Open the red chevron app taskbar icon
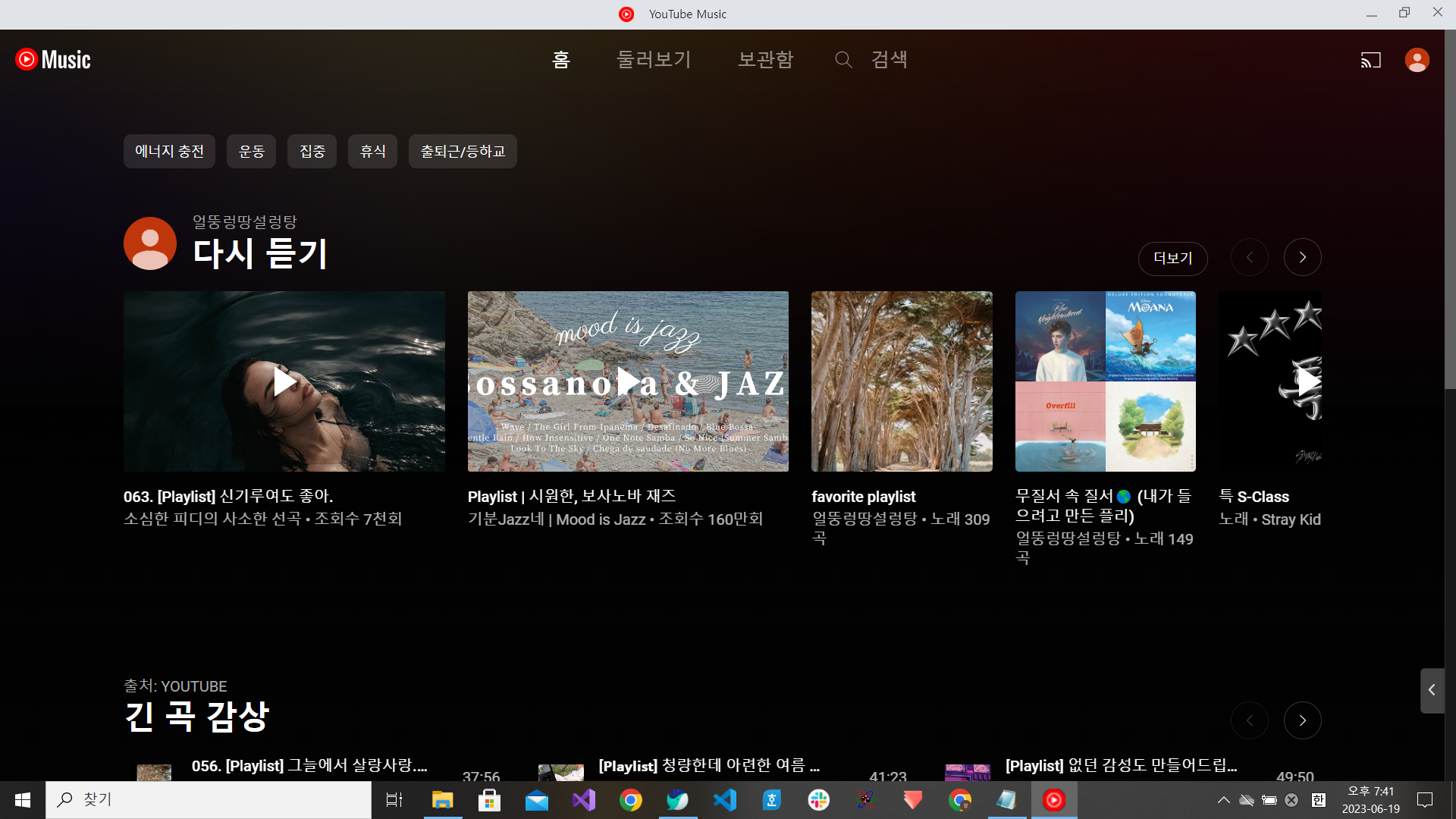Screen dimensions: 1456x819 click(912, 800)
